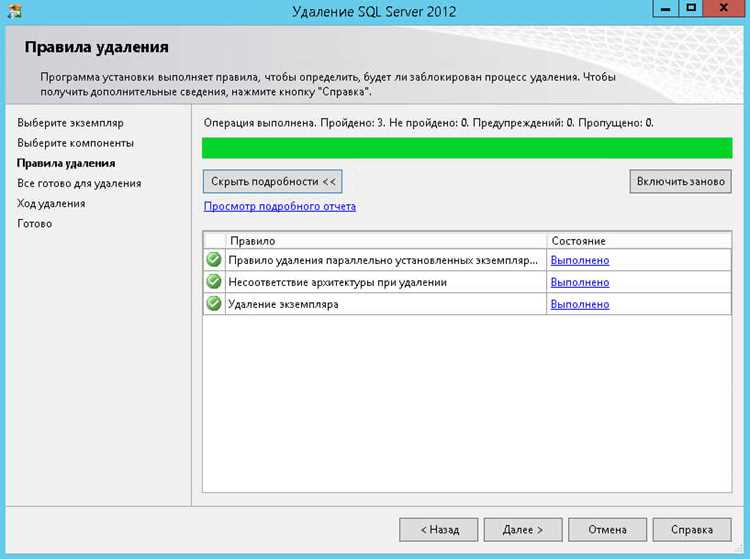This screenshot has width=750, height=559.
Task: Maximize the Удаление SQL Server 2012 window
Action: point(691,9)
